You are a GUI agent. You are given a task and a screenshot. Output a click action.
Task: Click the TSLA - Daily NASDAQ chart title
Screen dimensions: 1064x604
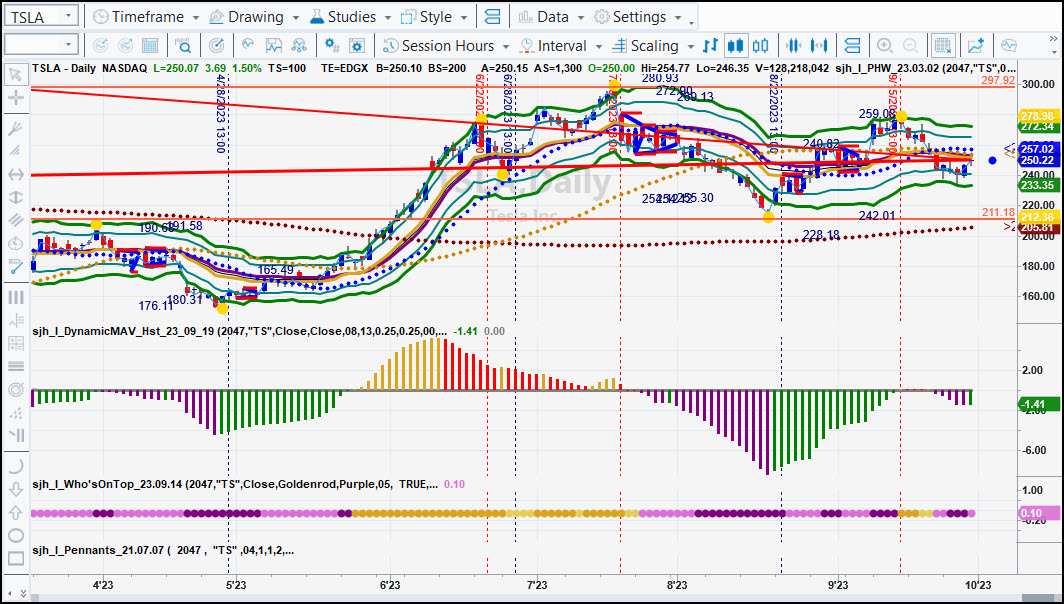coord(90,68)
